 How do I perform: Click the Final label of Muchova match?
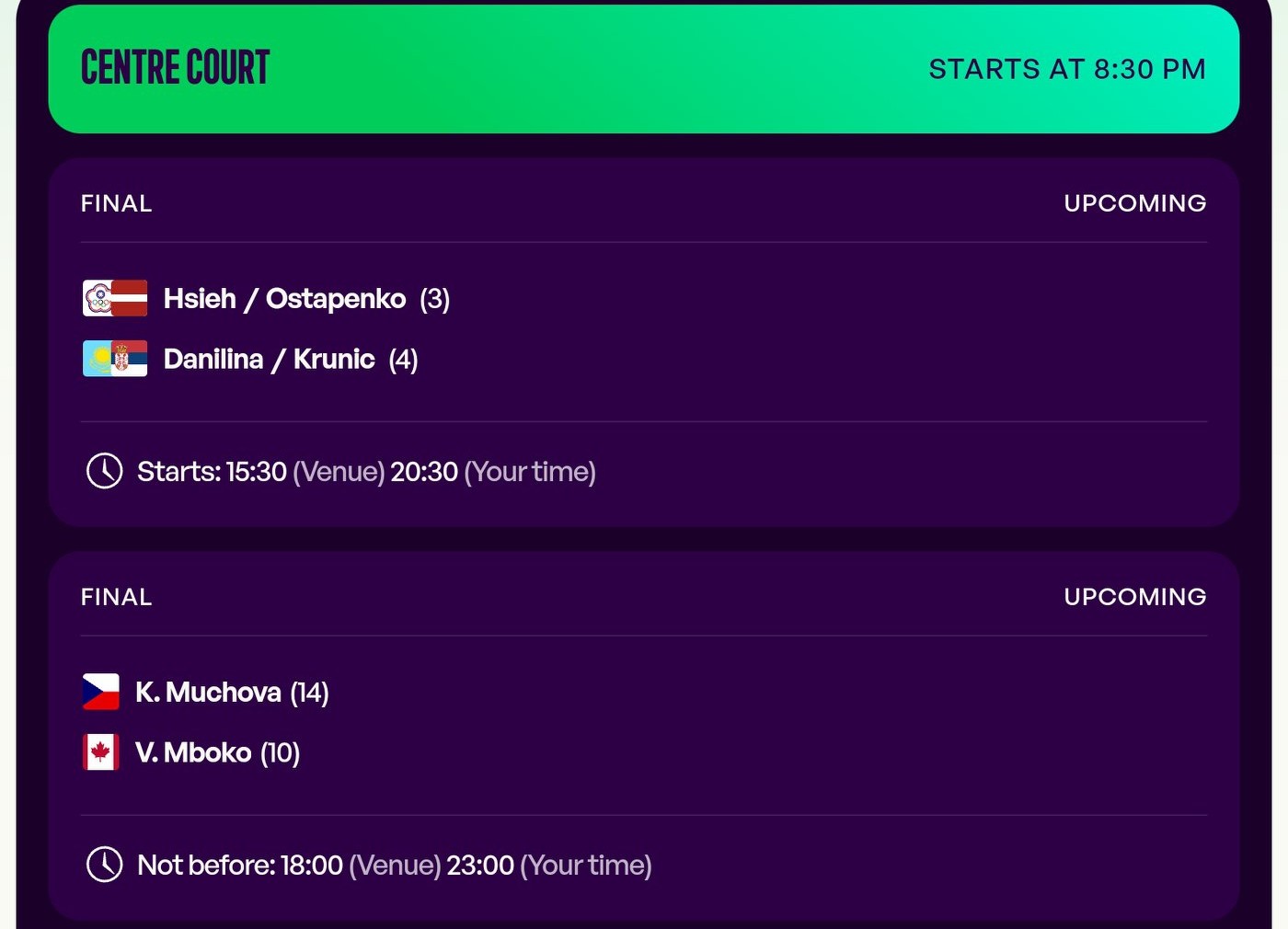click(x=117, y=597)
